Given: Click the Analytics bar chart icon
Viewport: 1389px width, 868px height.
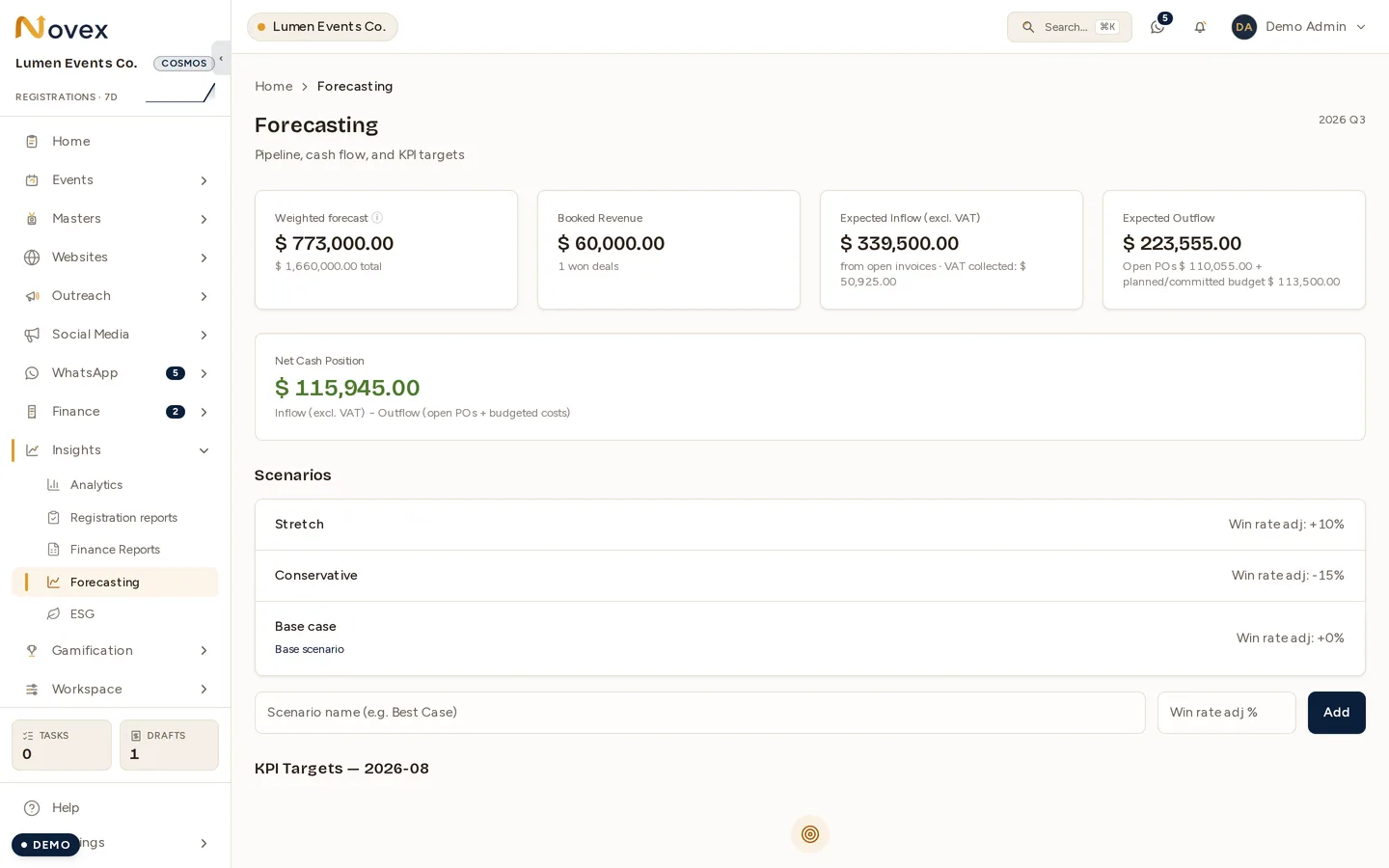Looking at the screenshot, I should tap(54, 485).
